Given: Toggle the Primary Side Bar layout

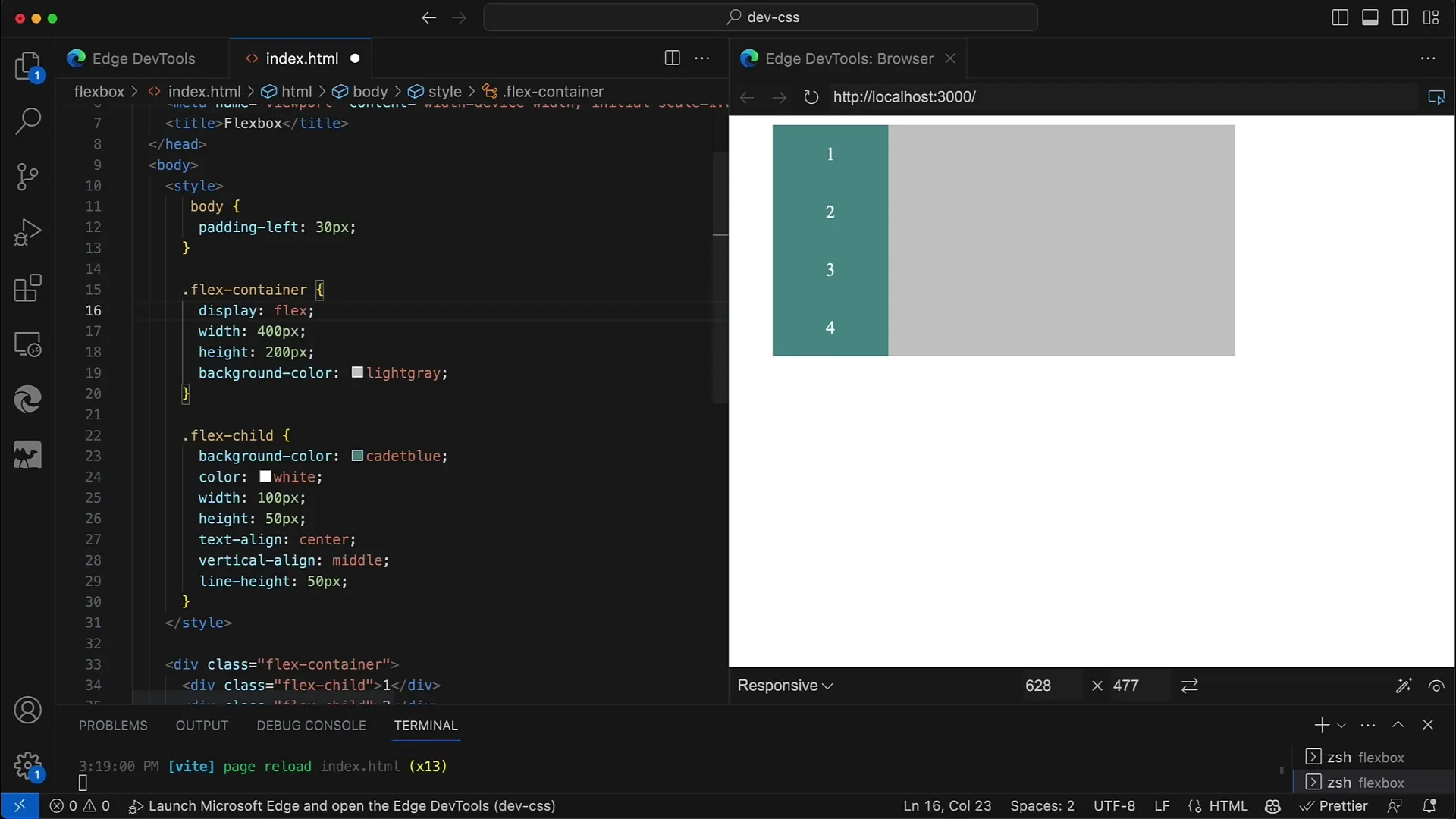Looking at the screenshot, I should (x=1340, y=17).
